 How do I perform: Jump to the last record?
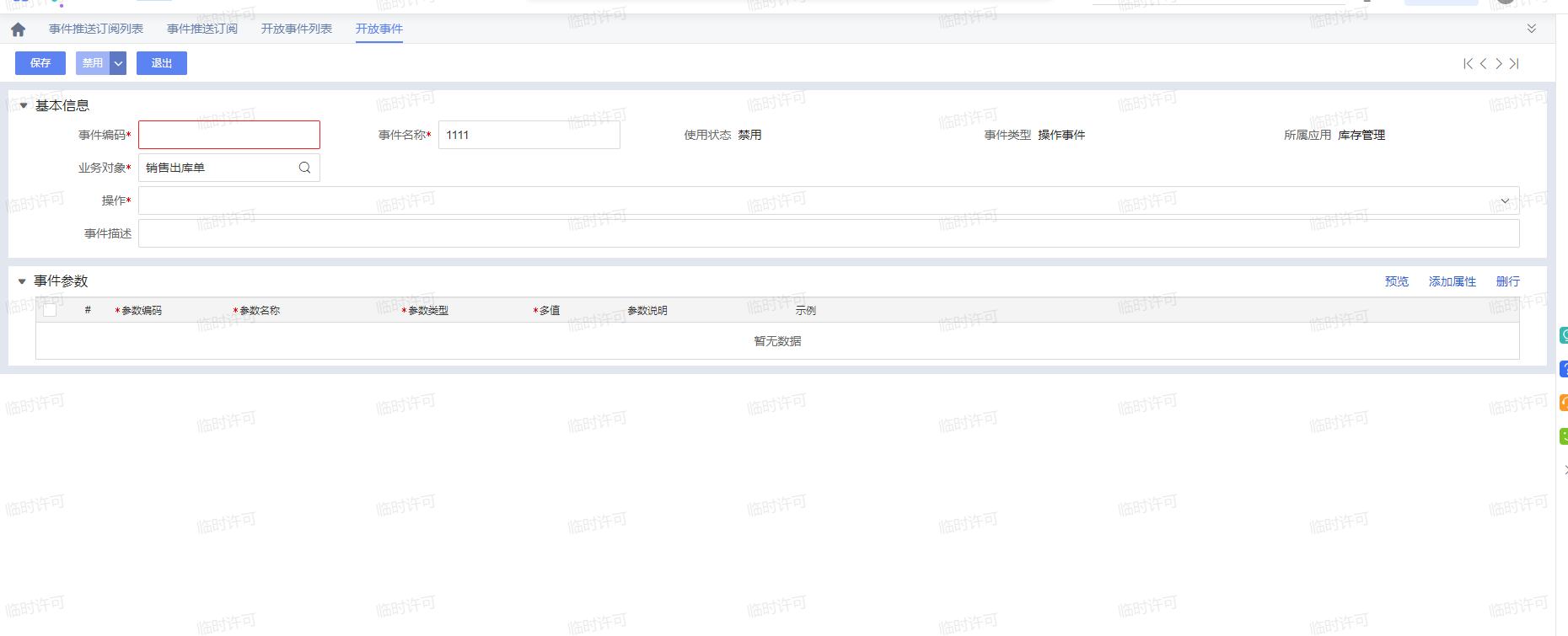tap(1514, 63)
